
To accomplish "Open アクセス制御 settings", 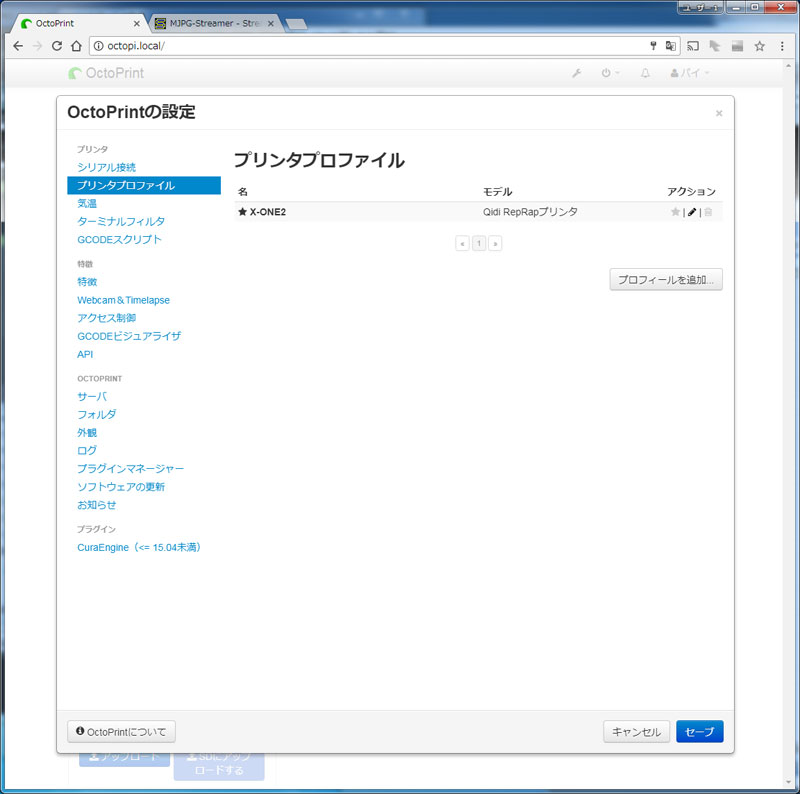I will click(x=107, y=318).
